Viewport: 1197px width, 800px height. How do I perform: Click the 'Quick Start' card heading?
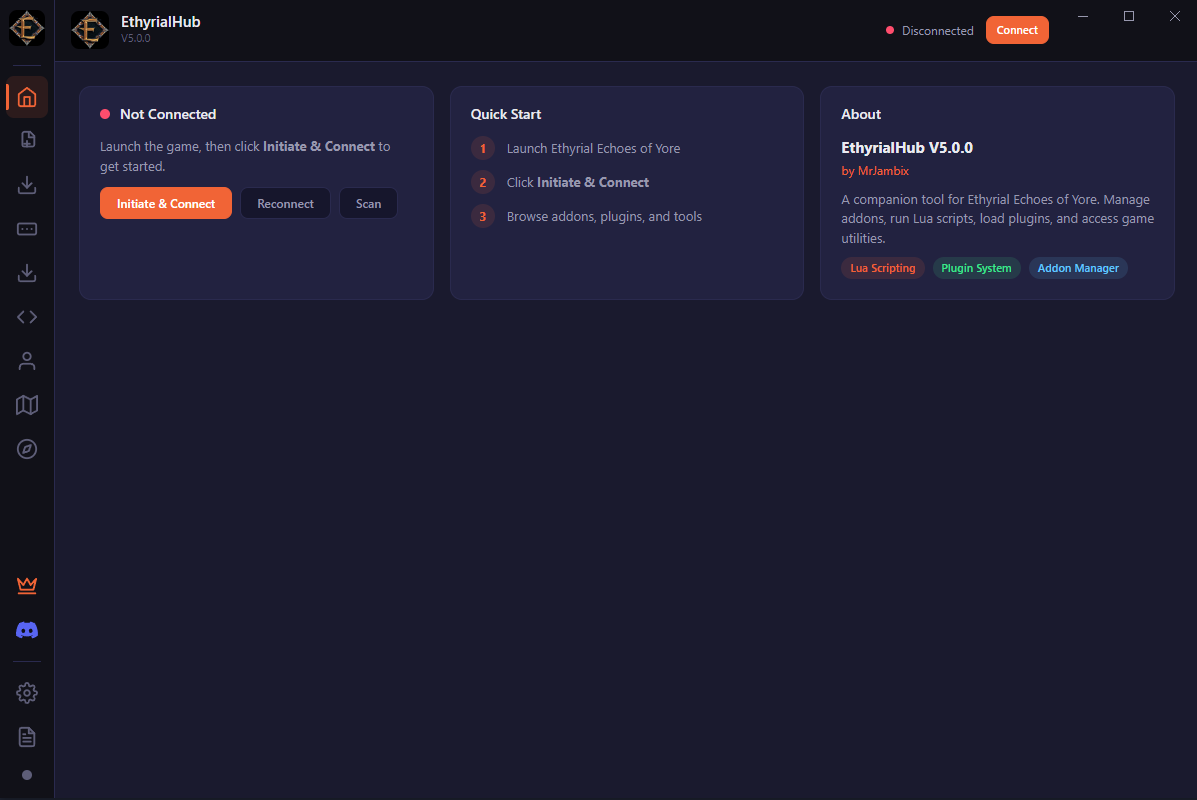(505, 114)
